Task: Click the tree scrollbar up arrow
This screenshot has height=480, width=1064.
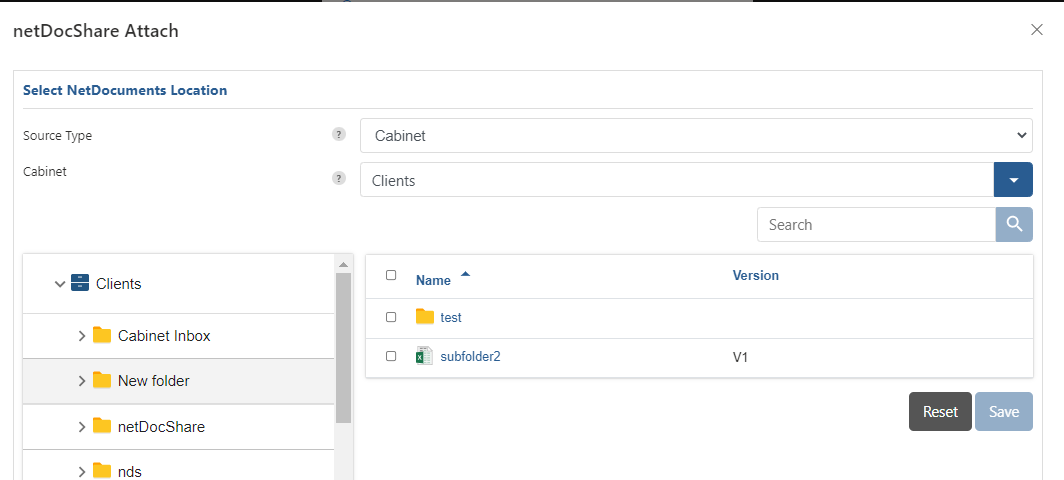Action: click(343, 264)
